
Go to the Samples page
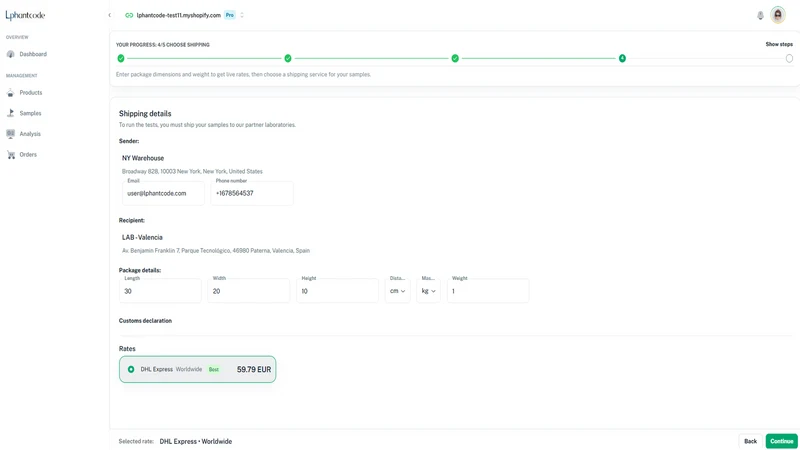30,113
